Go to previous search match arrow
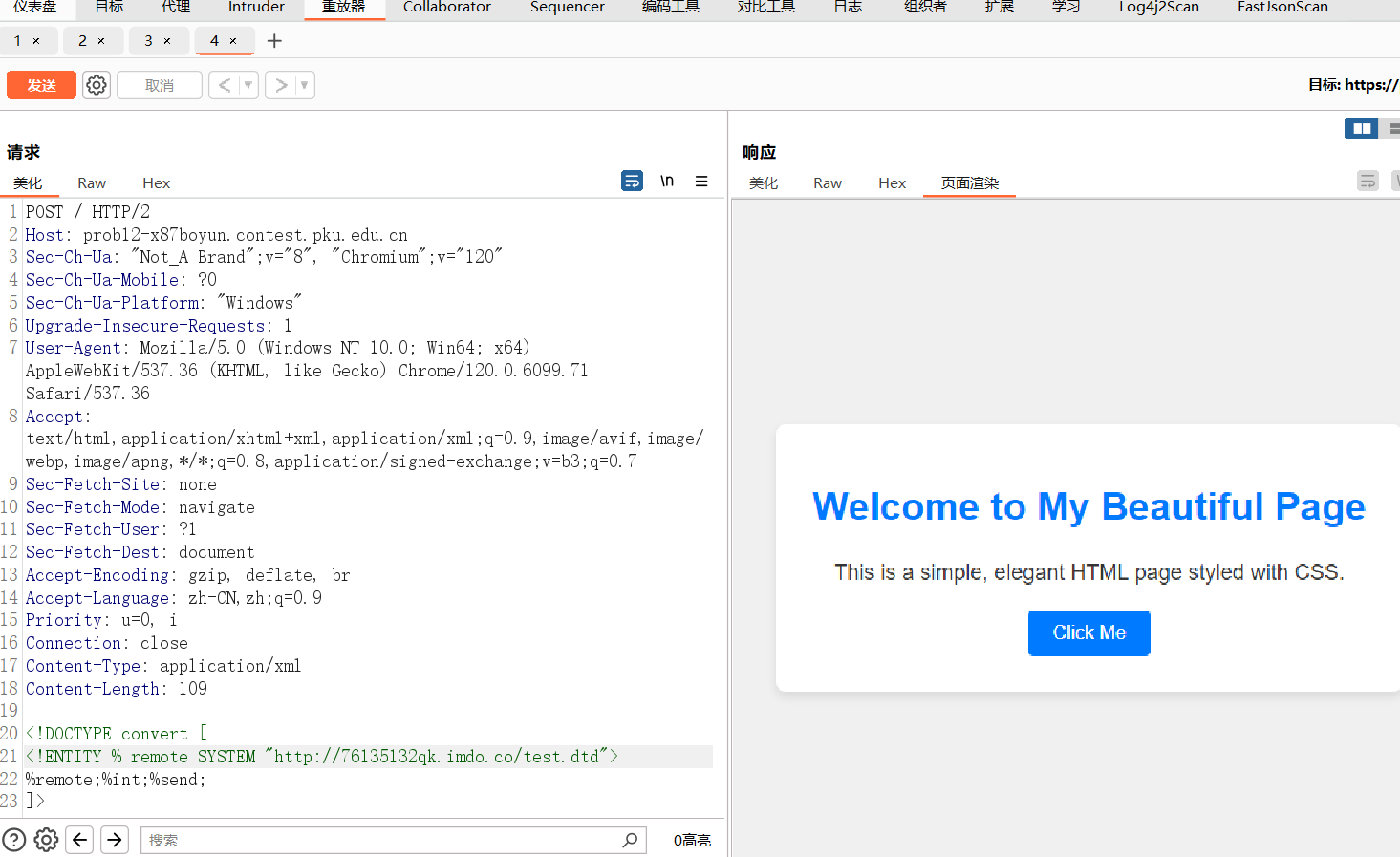1400x857 pixels. tap(80, 840)
